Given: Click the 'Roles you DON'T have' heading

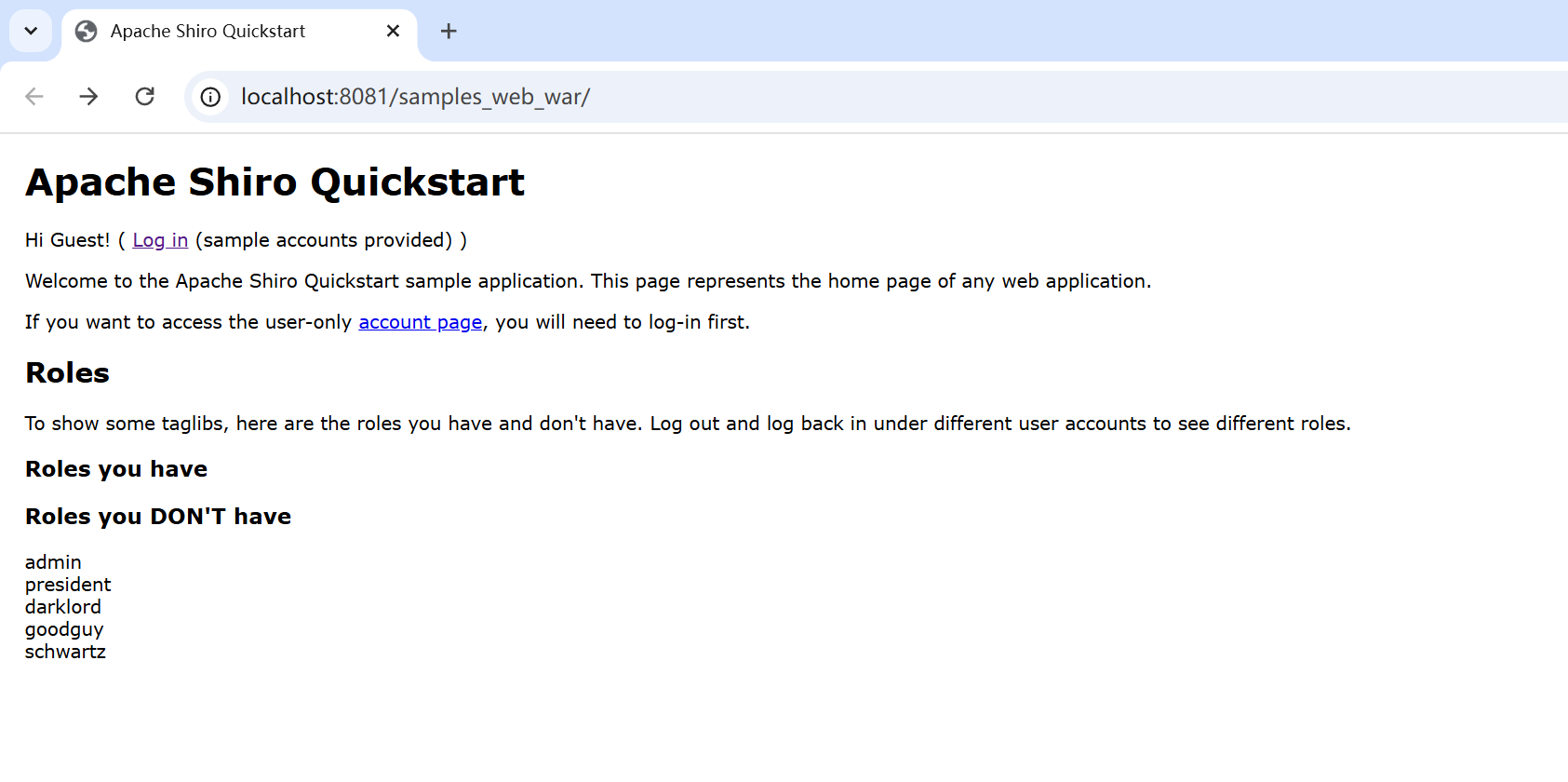Looking at the screenshot, I should 158,517.
